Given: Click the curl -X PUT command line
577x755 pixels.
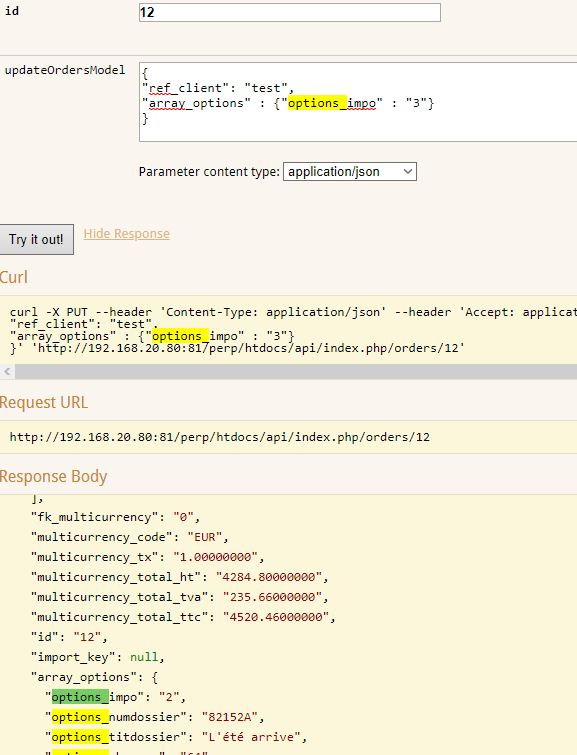Looking at the screenshot, I should pos(293,312).
